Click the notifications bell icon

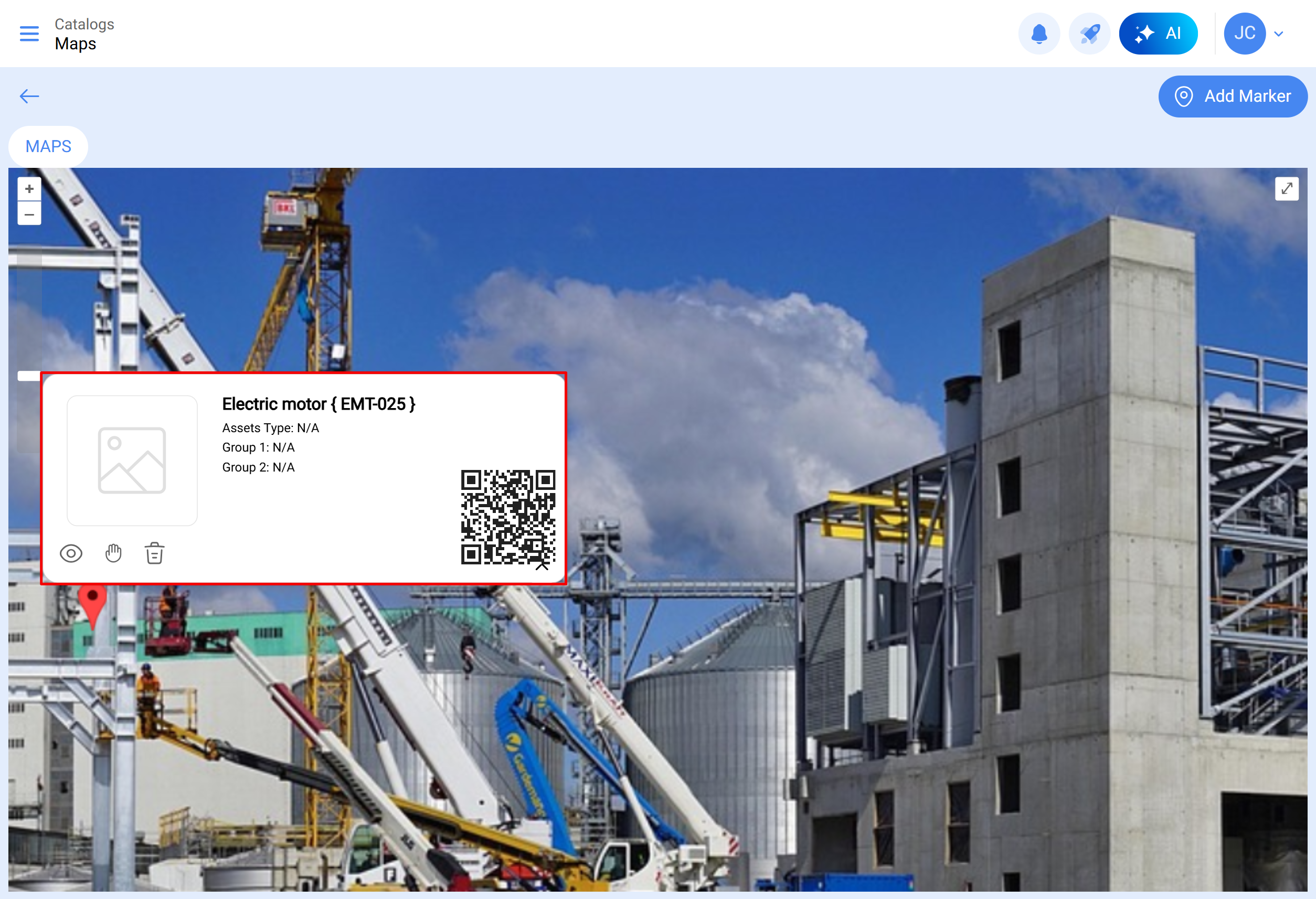1038,34
